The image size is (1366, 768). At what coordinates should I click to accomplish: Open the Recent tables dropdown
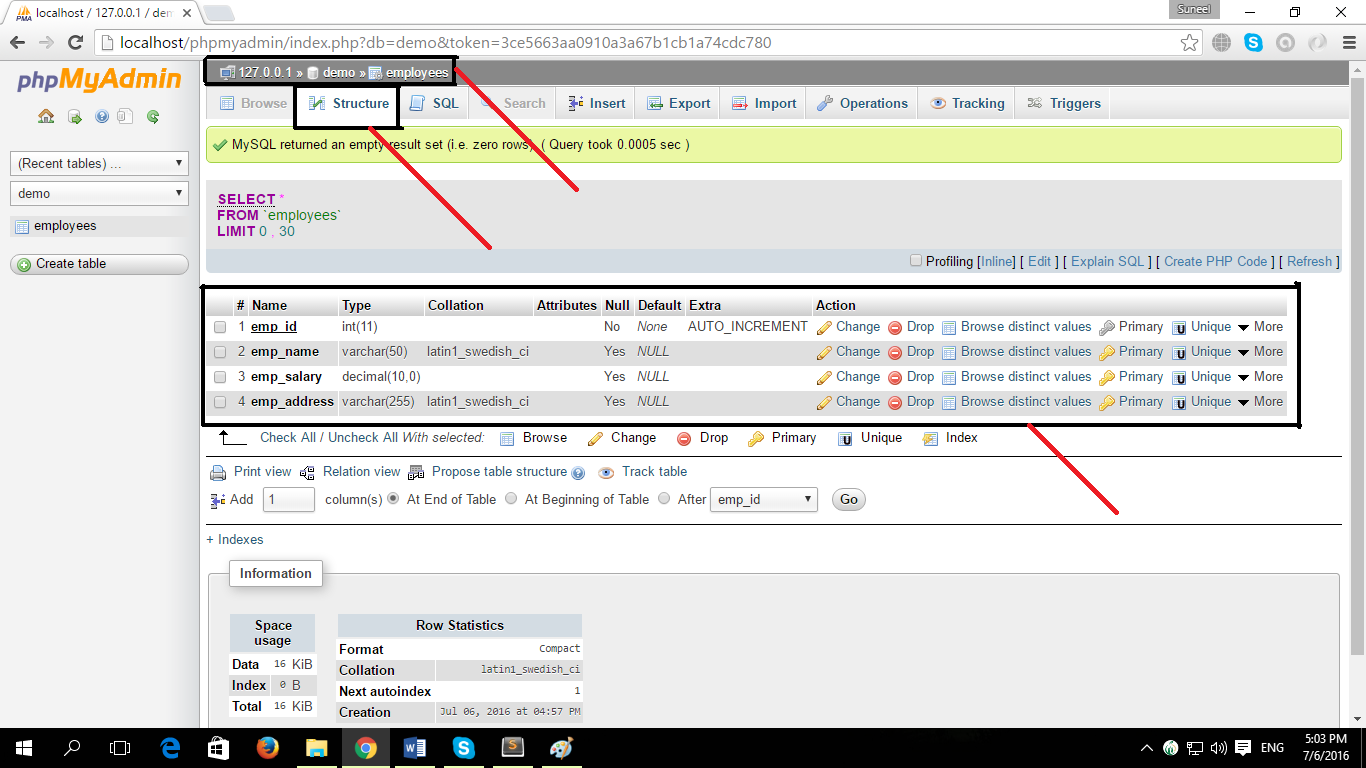coord(98,163)
